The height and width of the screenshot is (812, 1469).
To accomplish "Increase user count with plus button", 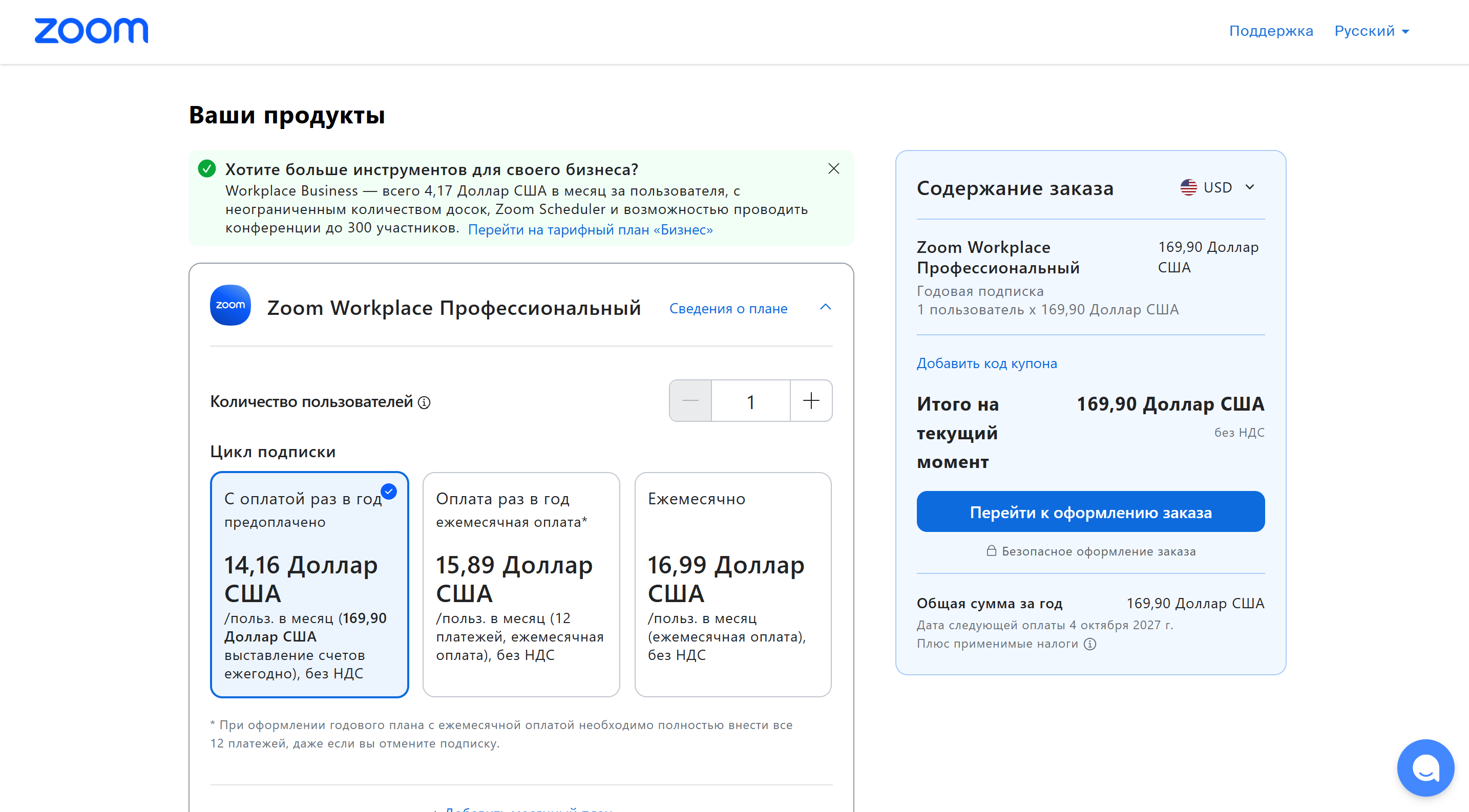I will pyautogui.click(x=811, y=400).
